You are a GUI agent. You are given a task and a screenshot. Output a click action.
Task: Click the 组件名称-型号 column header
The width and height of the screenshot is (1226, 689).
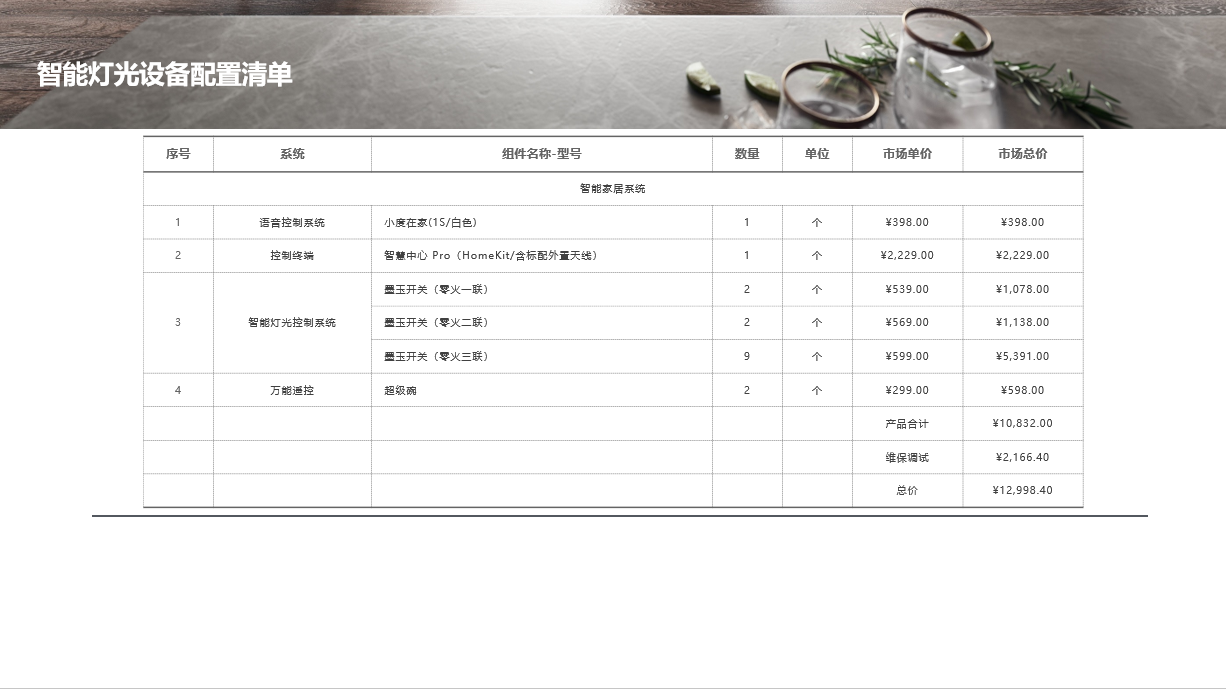pyautogui.click(x=542, y=154)
